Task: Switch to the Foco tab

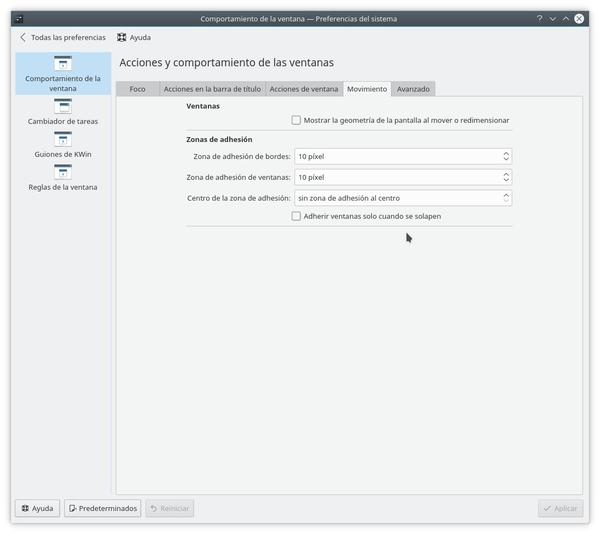Action: [137, 89]
